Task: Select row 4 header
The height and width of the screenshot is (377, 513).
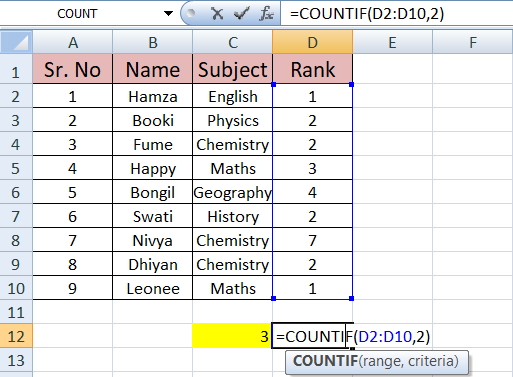Action: pos(16,144)
